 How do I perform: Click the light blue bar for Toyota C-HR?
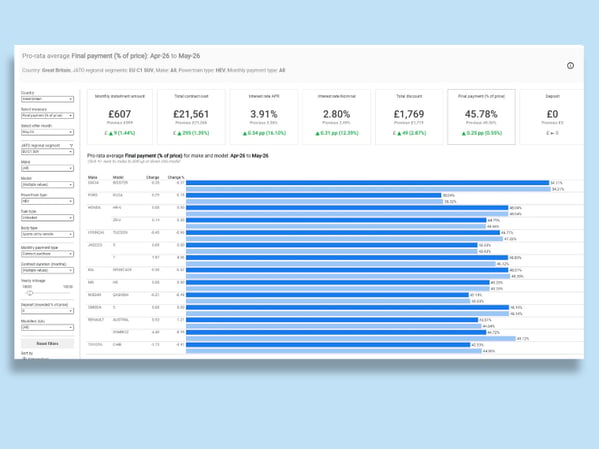click(x=333, y=351)
